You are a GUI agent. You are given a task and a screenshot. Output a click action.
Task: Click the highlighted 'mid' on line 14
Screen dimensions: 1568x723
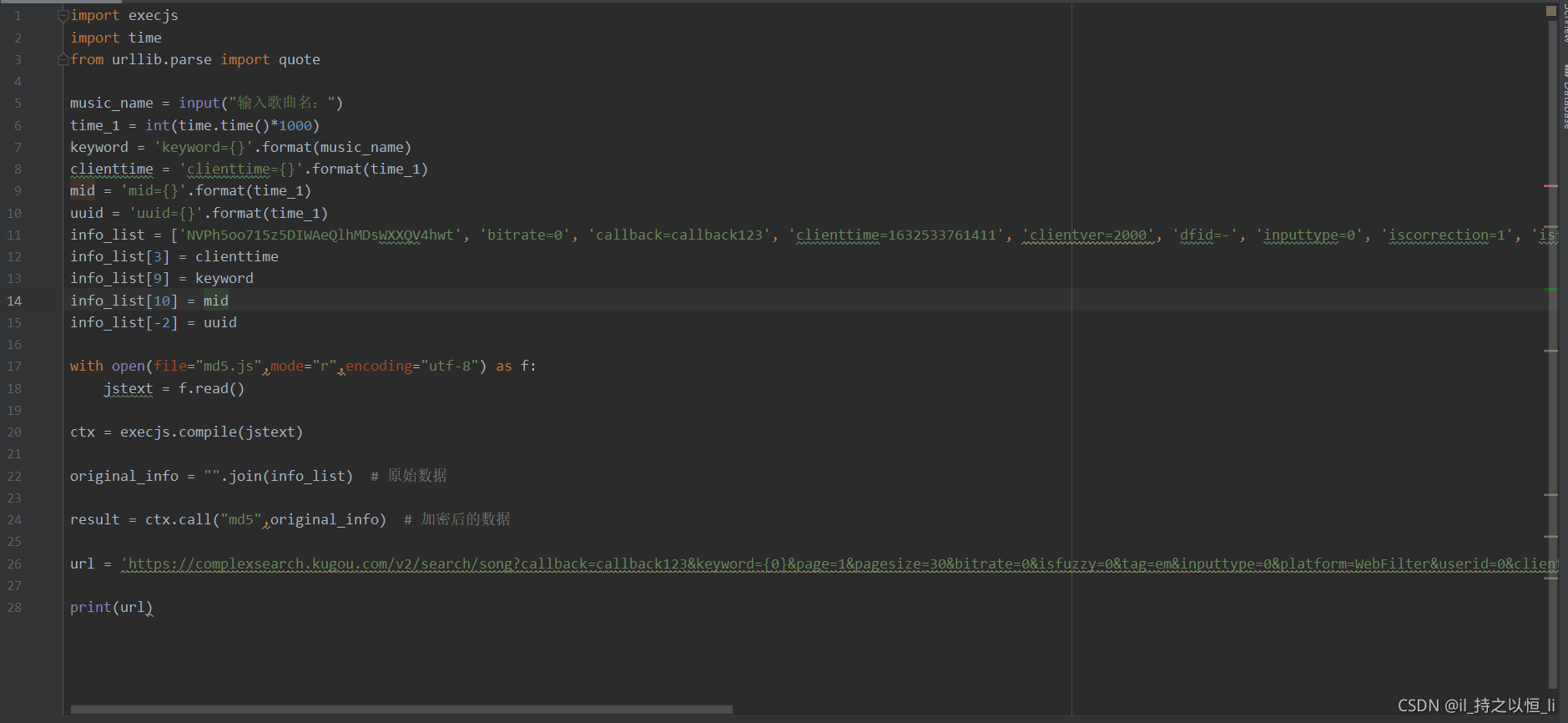point(216,301)
